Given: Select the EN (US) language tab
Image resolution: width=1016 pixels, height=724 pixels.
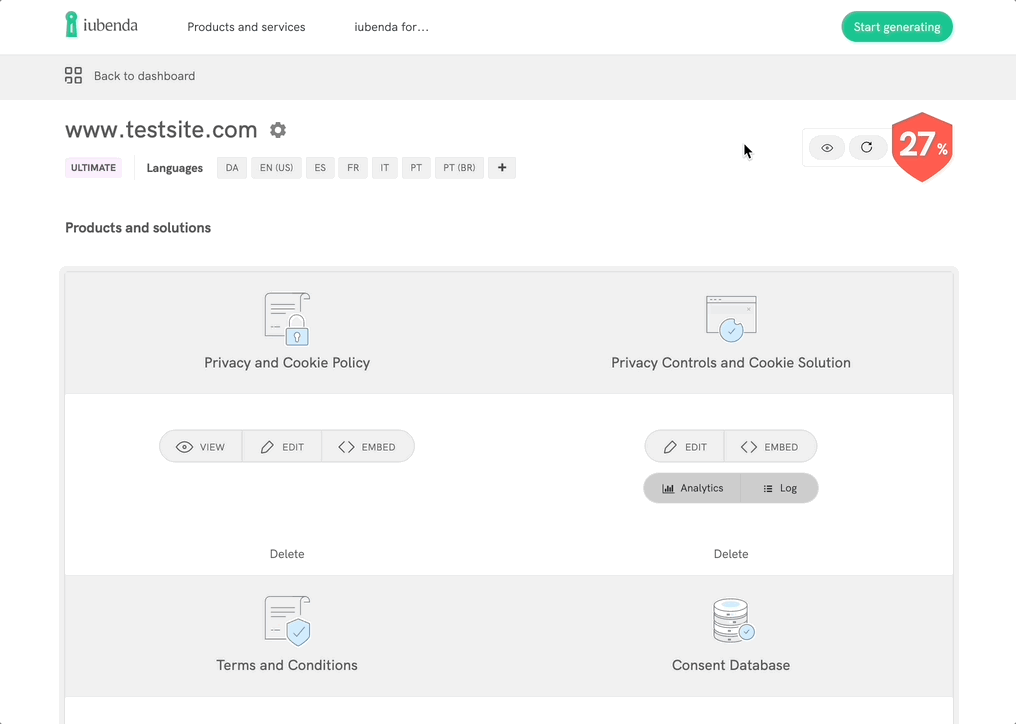Looking at the screenshot, I should tap(276, 167).
